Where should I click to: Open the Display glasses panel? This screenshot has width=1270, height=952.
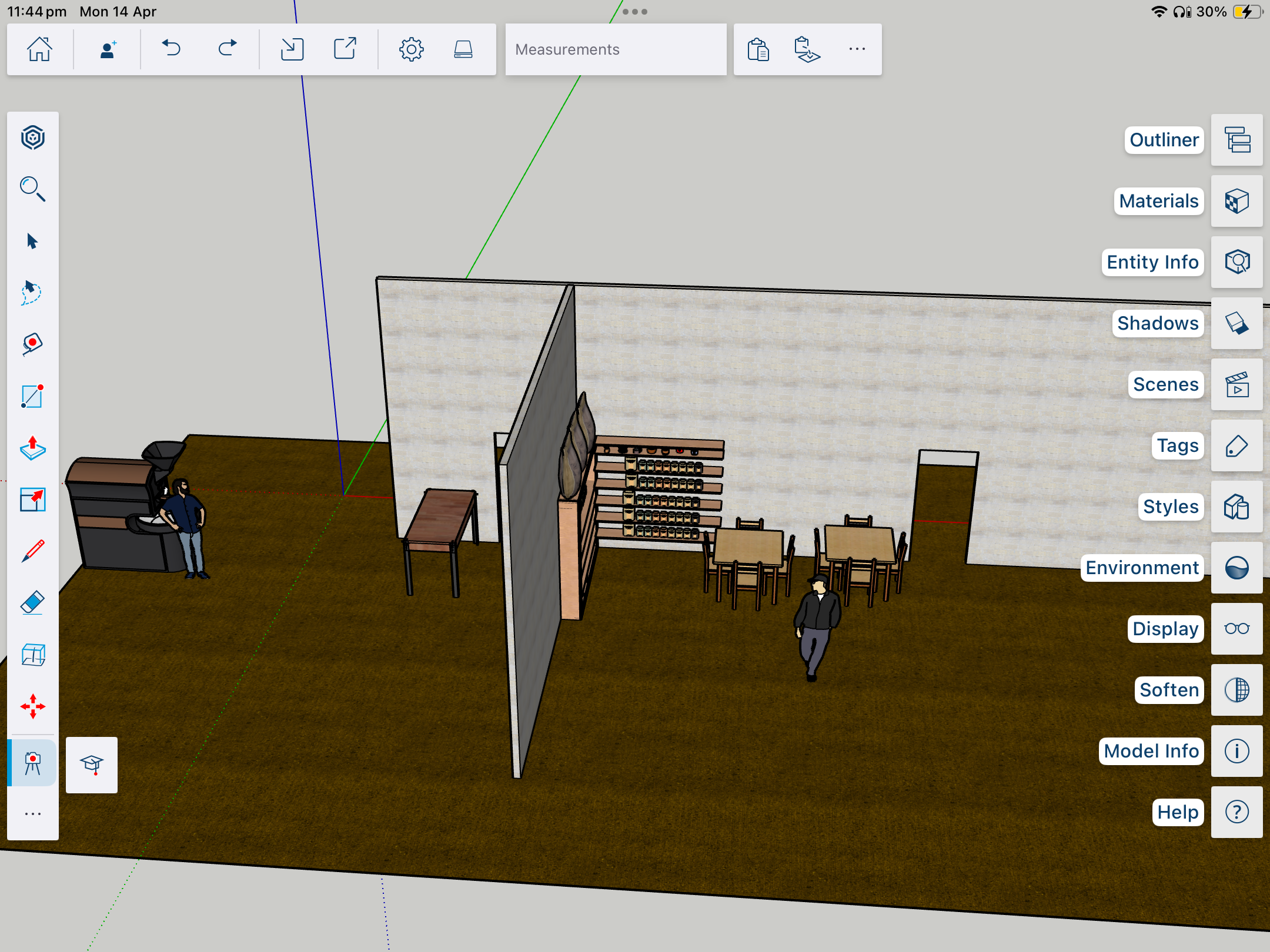click(x=1236, y=629)
